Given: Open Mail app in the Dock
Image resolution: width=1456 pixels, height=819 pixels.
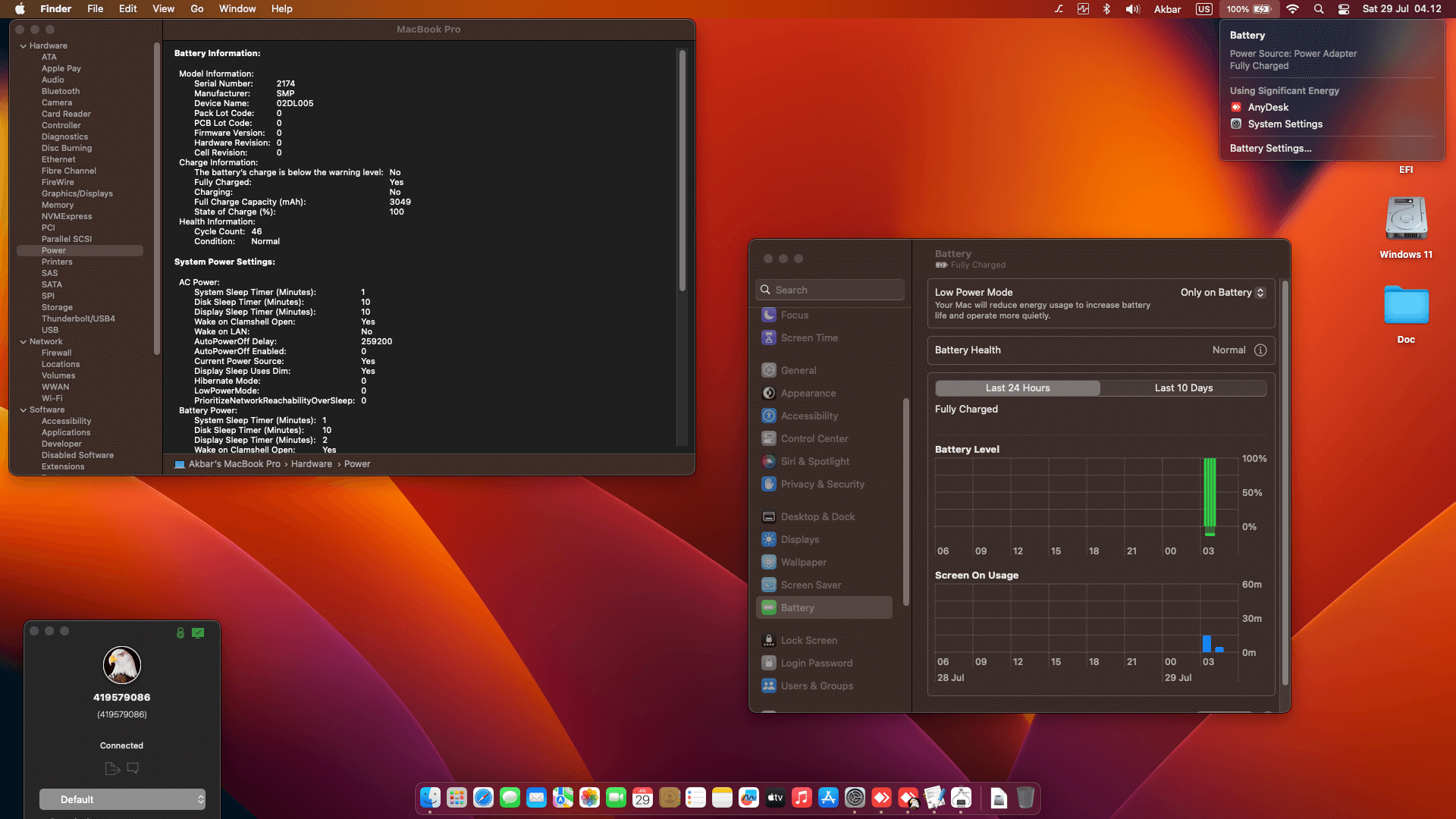Looking at the screenshot, I should 536,798.
